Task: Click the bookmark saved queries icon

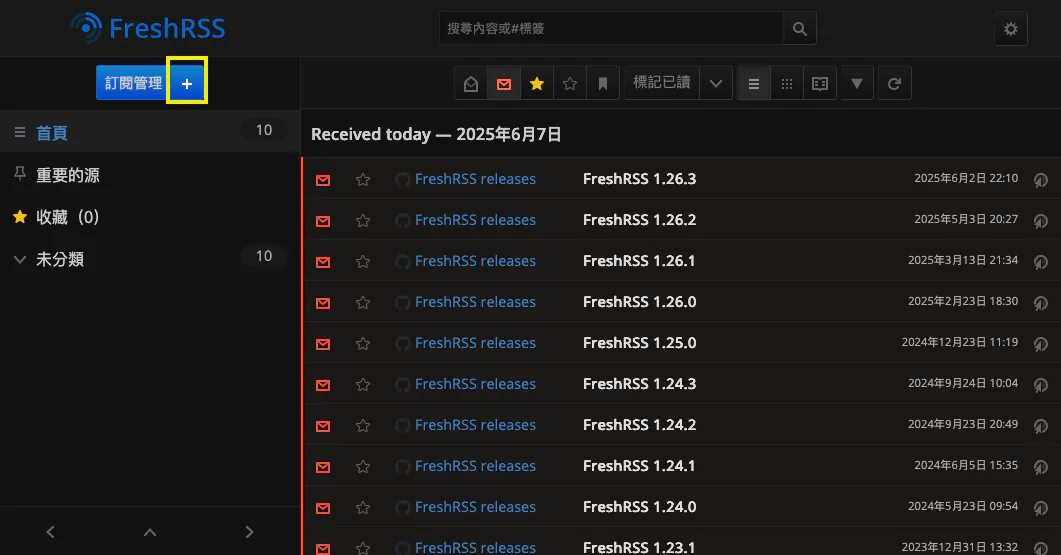Action: pos(602,83)
